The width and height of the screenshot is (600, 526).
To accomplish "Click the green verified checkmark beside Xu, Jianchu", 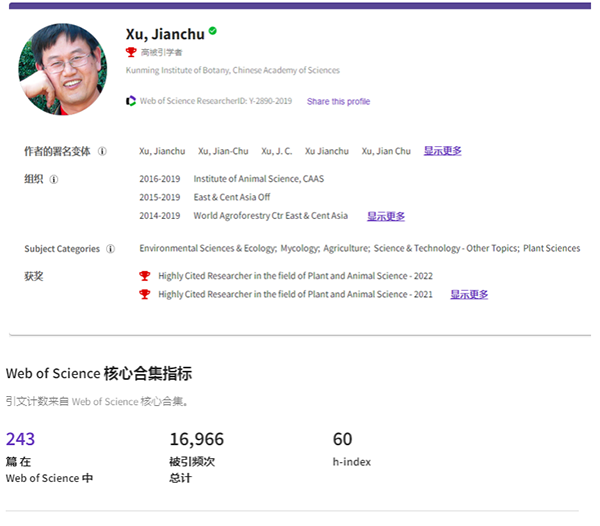I will point(213,31).
